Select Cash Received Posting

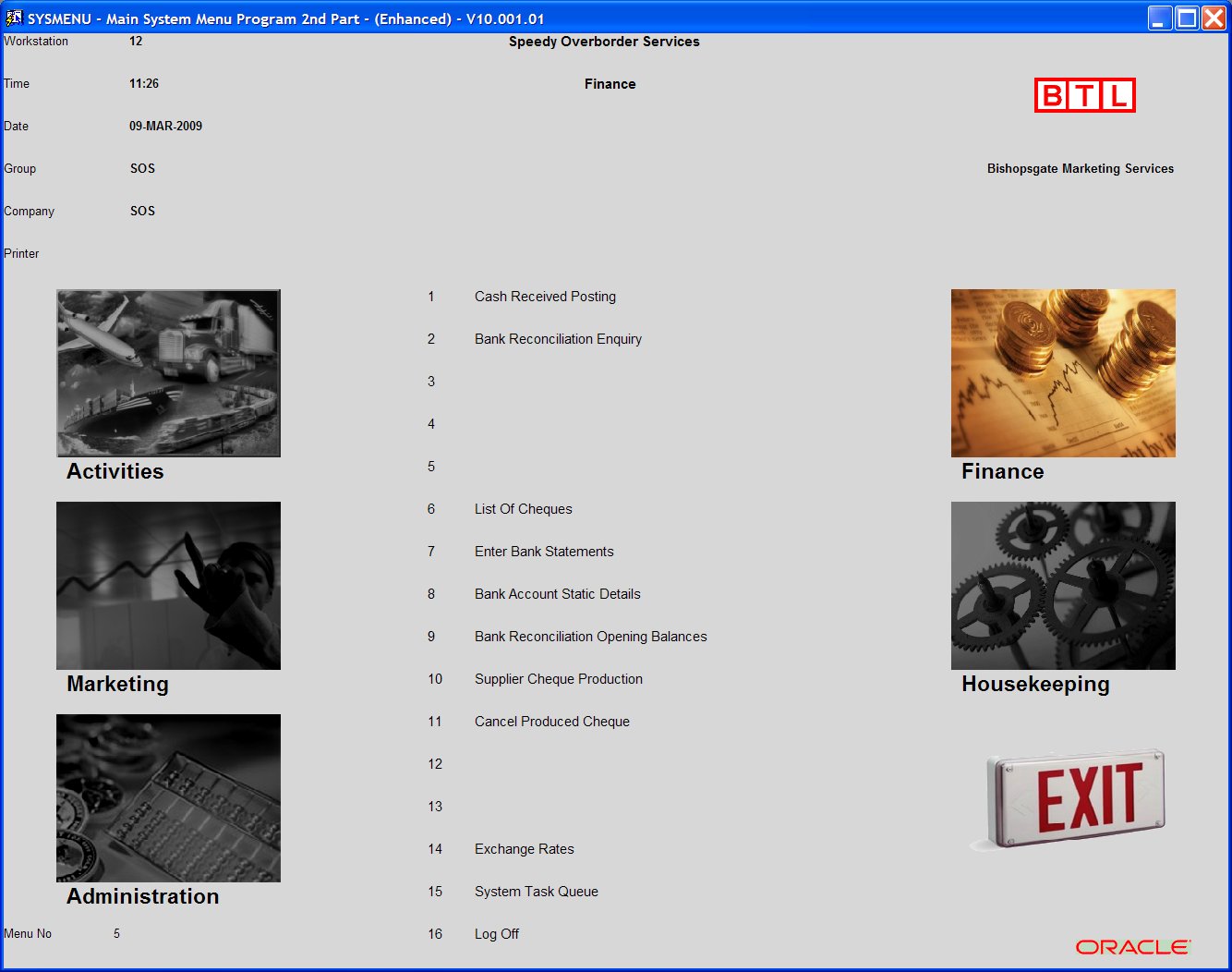pyautogui.click(x=545, y=297)
